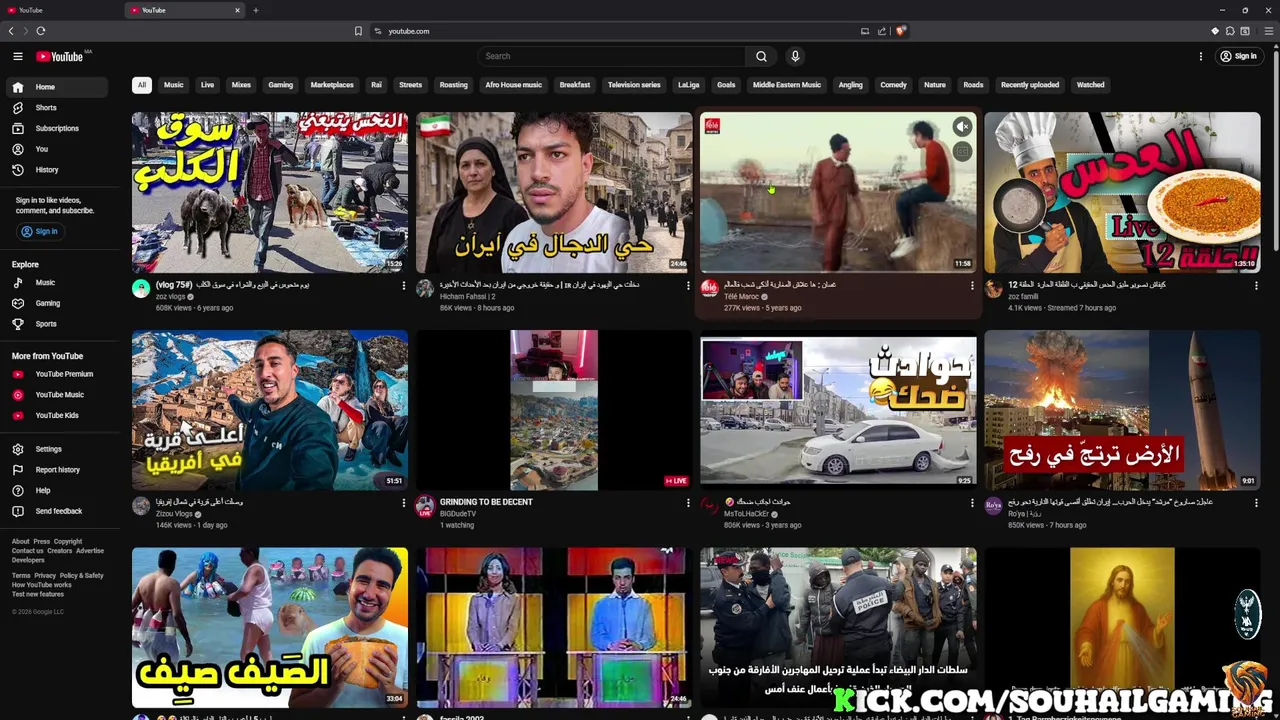The width and height of the screenshot is (1280, 720).
Task: Unmute the Télé Maroc video preview
Action: tap(962, 127)
